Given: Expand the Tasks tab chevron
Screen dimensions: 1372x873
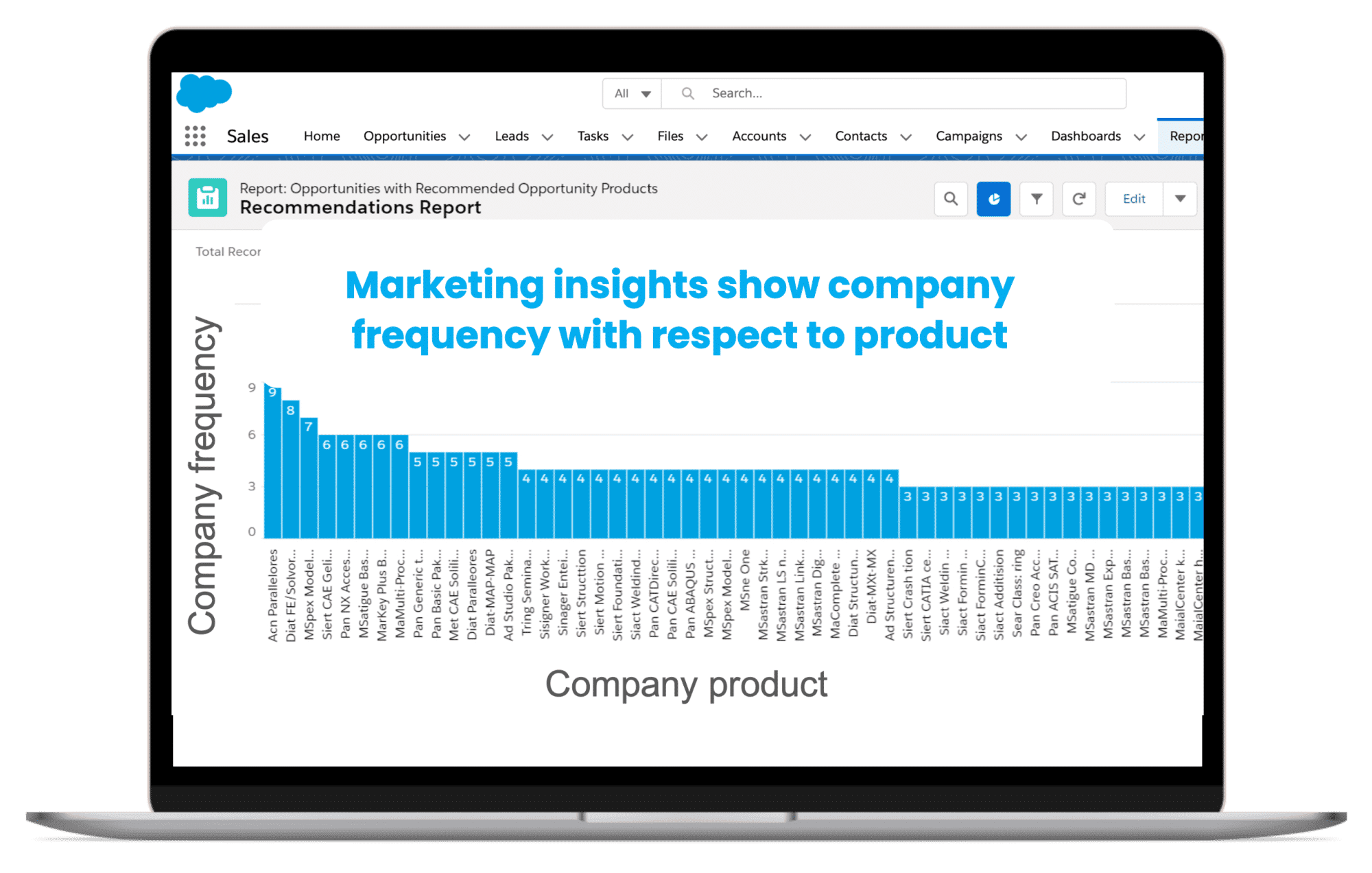Looking at the screenshot, I should [x=627, y=137].
